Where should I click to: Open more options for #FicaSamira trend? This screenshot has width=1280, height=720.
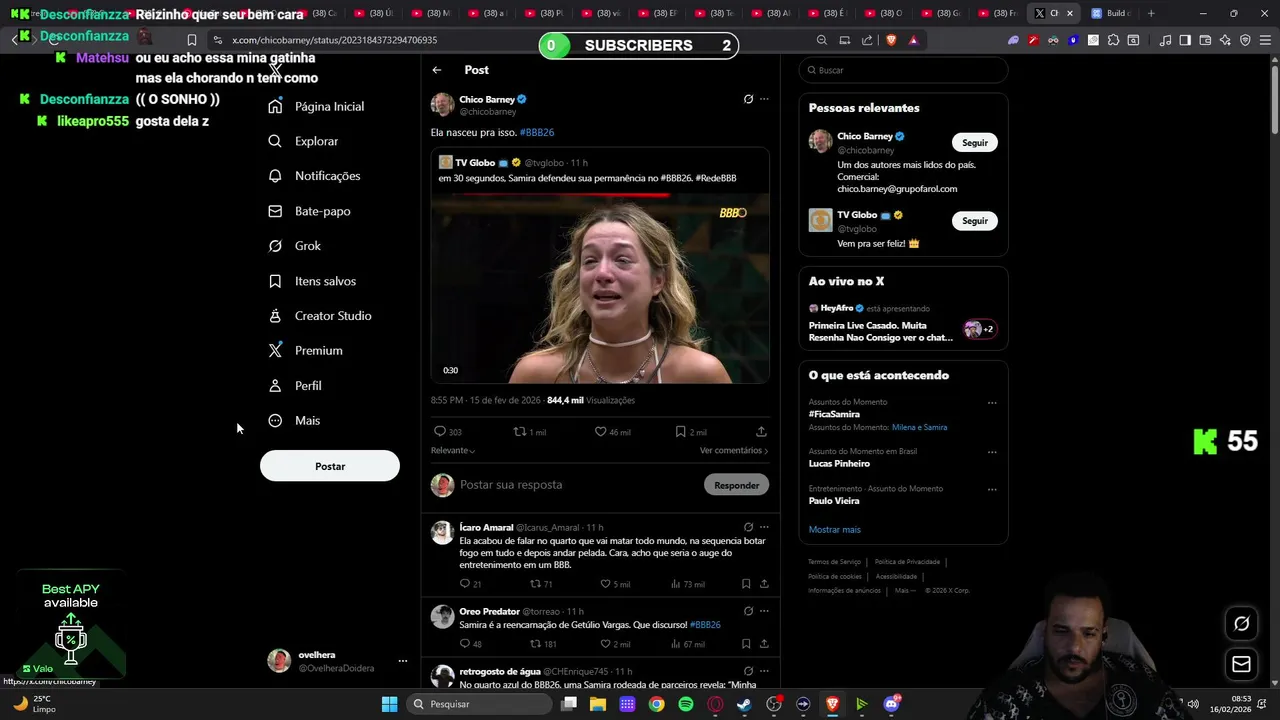pyautogui.click(x=992, y=403)
